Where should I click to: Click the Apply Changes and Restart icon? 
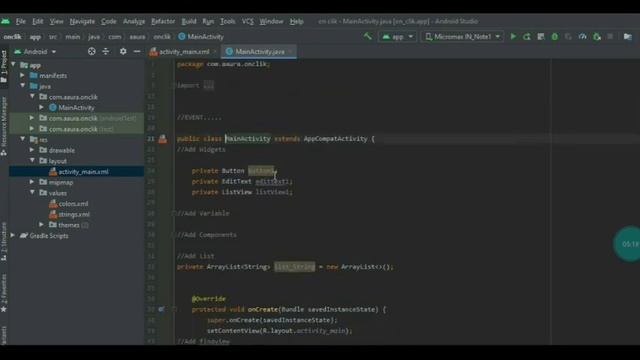pos(527,36)
